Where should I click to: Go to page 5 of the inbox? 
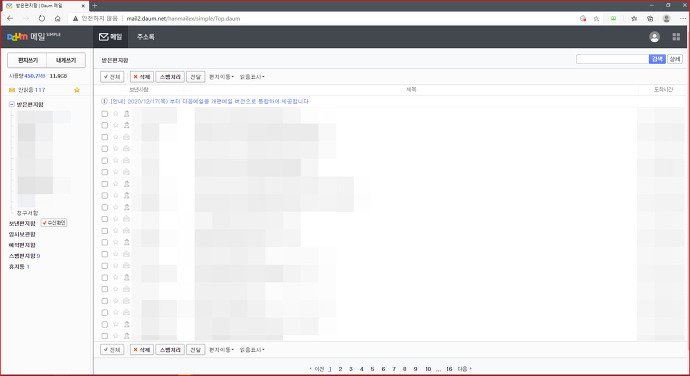[372, 369]
